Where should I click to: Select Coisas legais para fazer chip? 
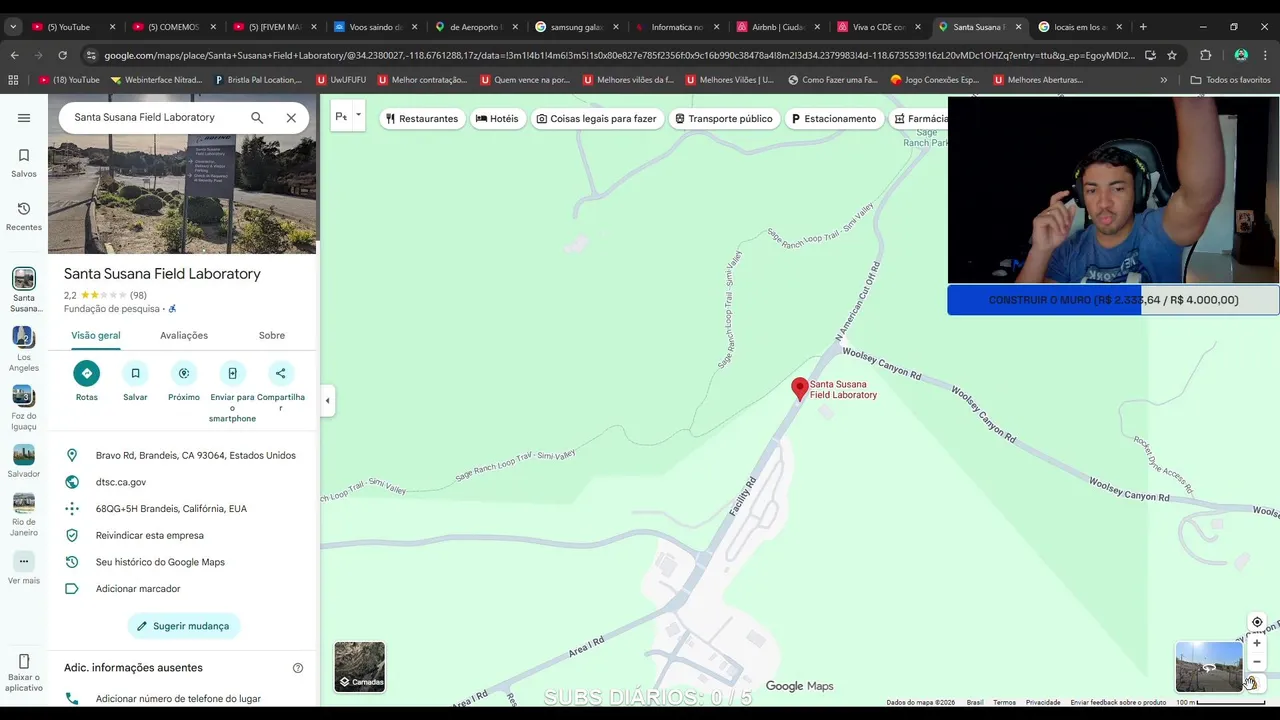point(596,118)
